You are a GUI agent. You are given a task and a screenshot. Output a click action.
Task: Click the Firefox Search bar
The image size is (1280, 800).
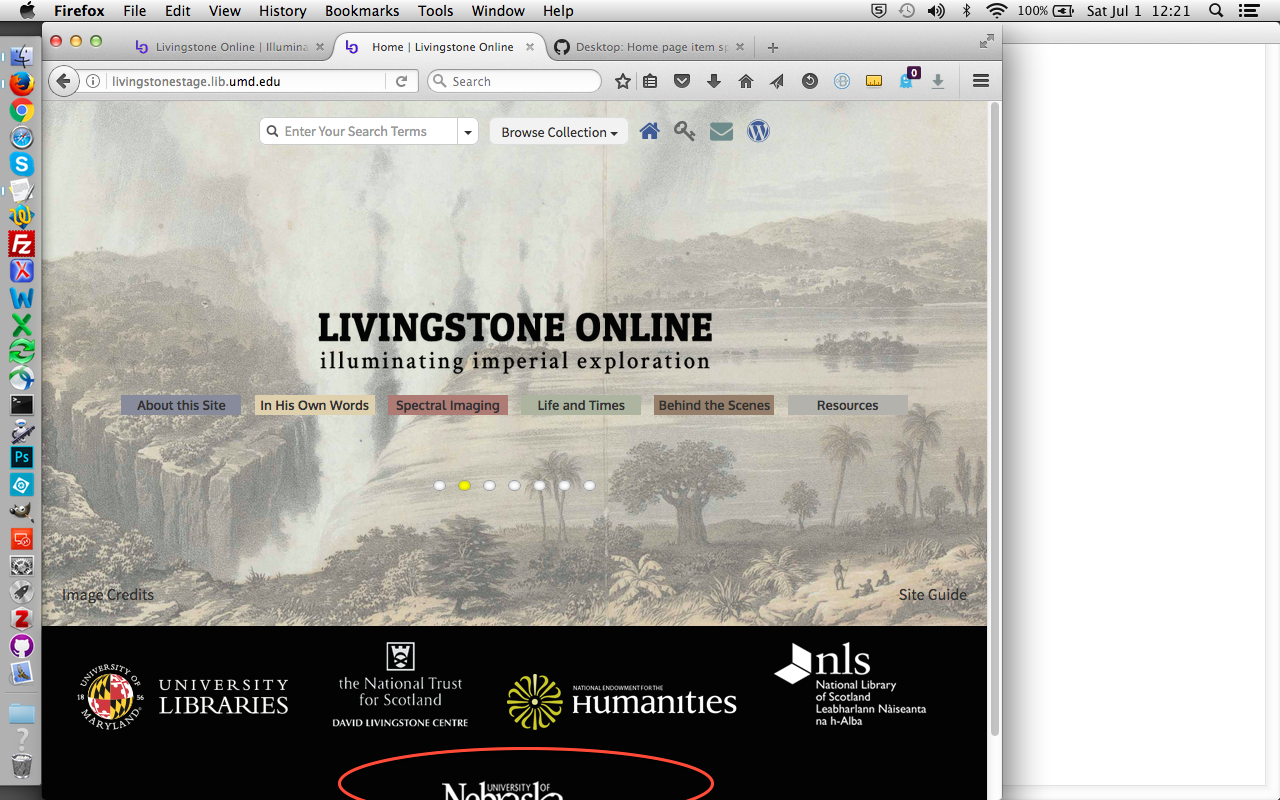coord(514,82)
